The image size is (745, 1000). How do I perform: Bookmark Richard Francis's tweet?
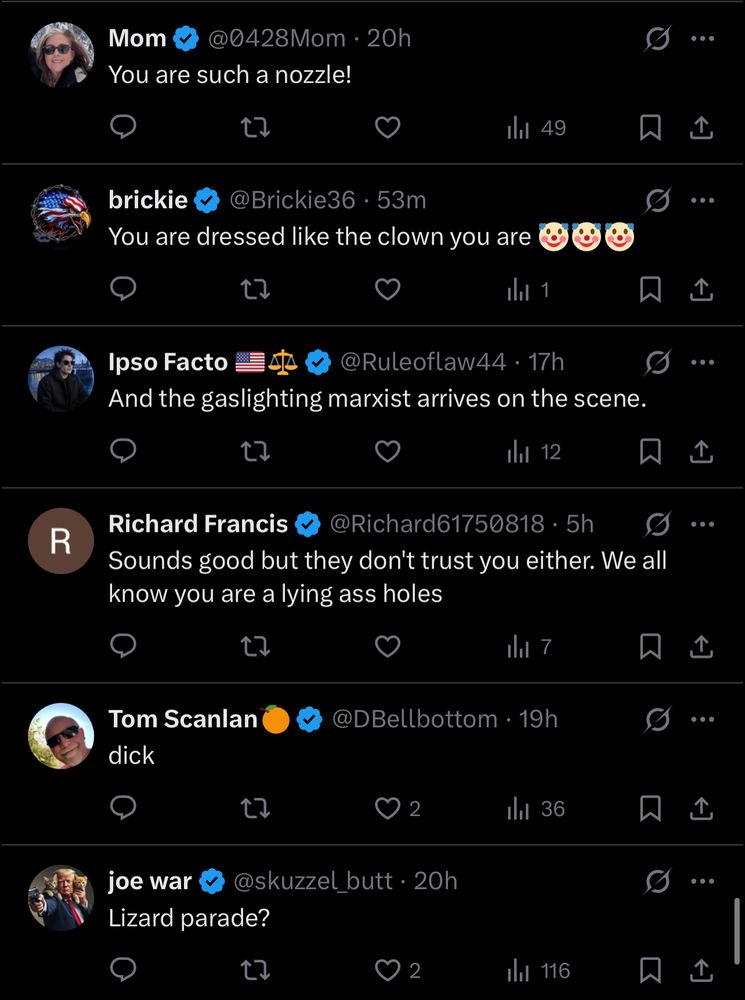click(x=650, y=647)
